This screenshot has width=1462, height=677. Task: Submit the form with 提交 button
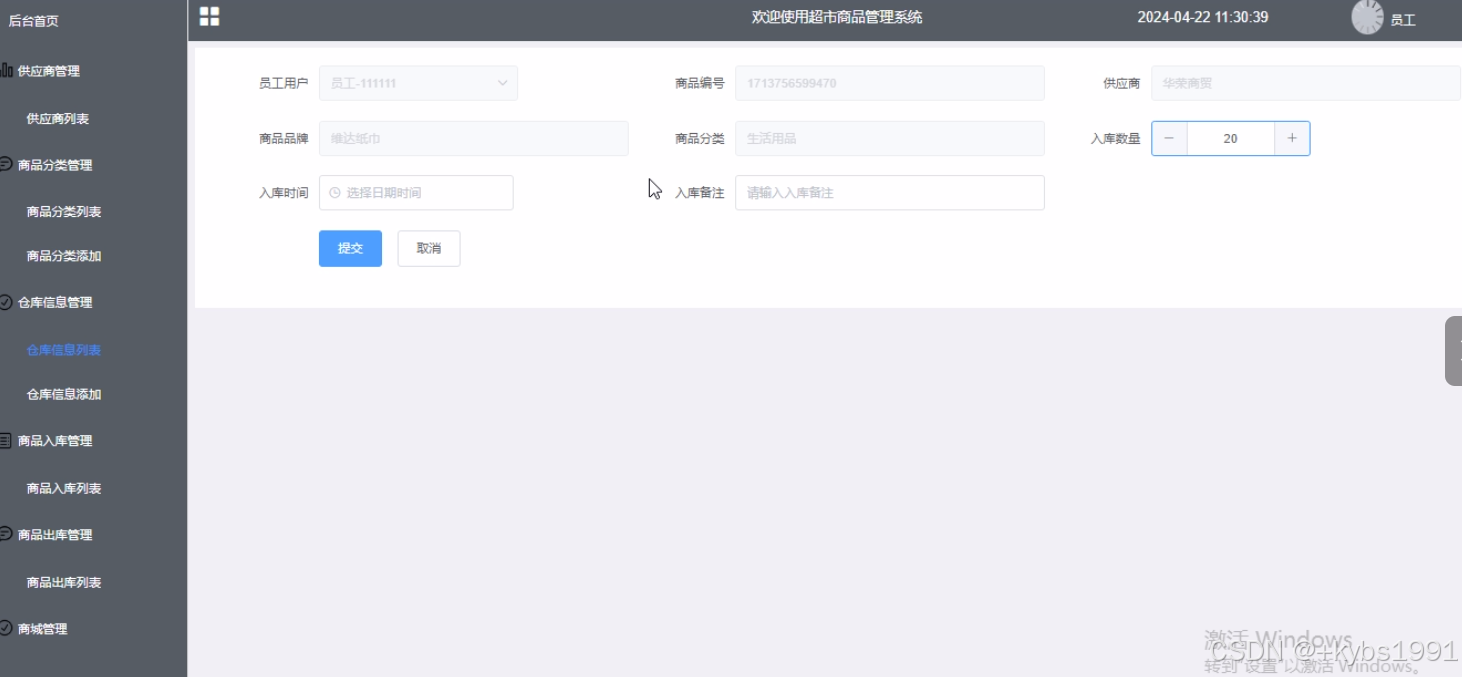click(x=350, y=248)
